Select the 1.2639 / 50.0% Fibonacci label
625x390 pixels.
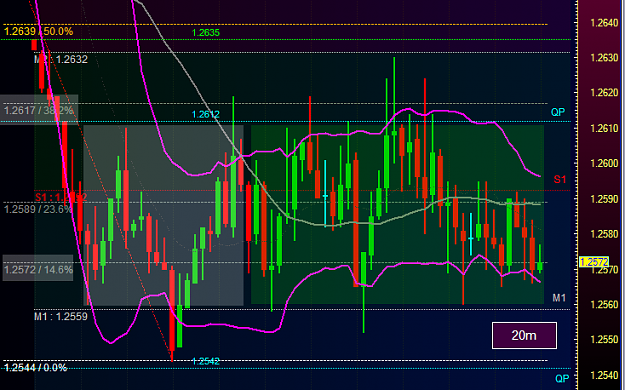click(x=39, y=31)
